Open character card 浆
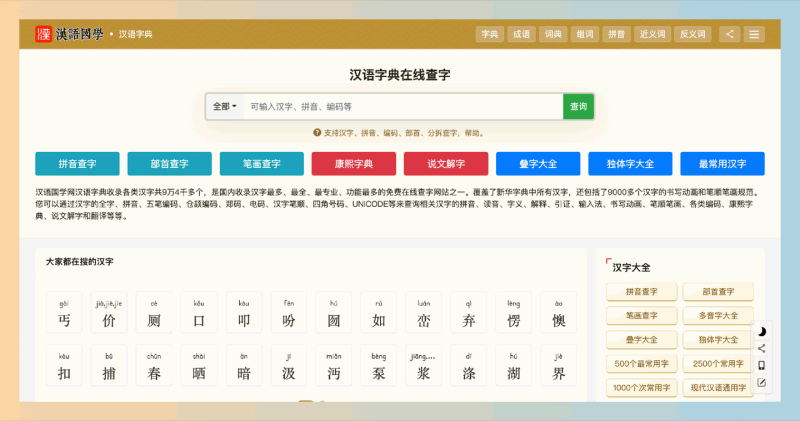 423,365
